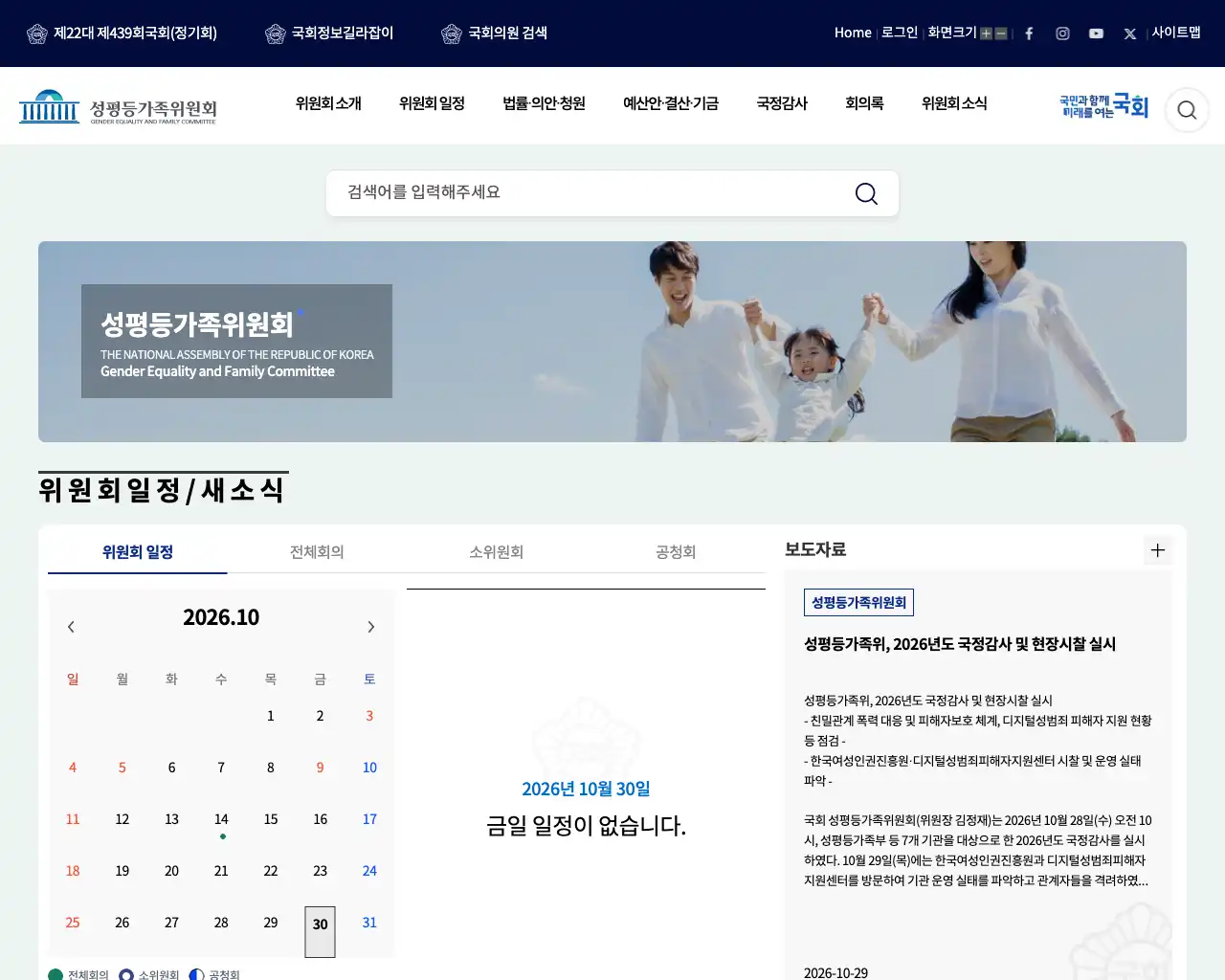Open the 사이트맵 link
1225x980 pixels.
[1176, 33]
